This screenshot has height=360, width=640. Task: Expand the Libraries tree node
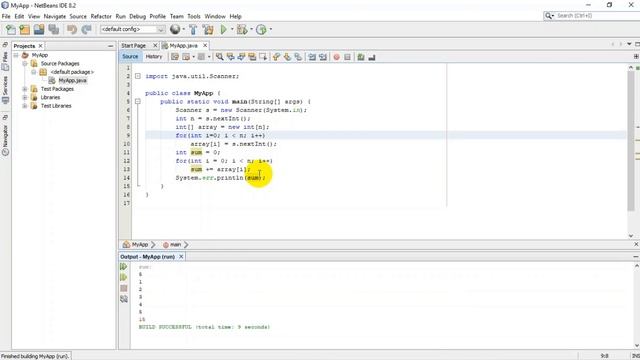25,98
